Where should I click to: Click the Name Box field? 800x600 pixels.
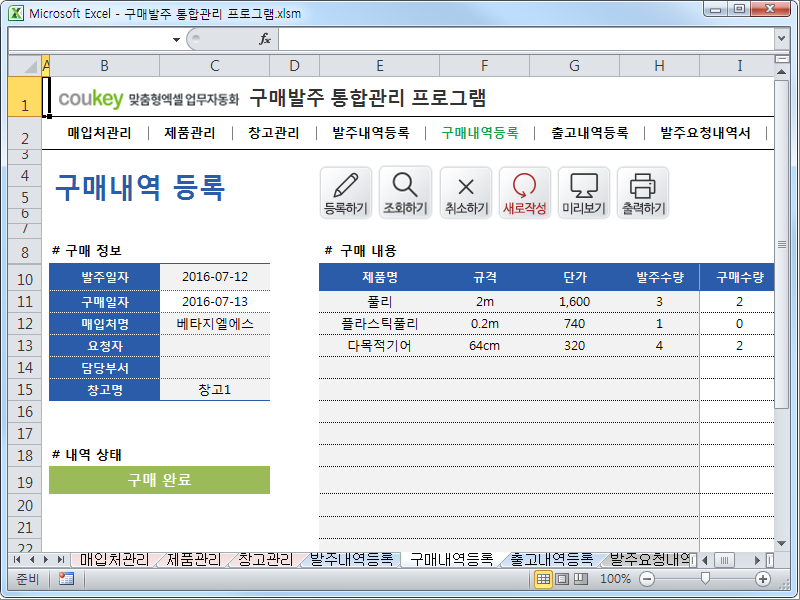point(90,39)
